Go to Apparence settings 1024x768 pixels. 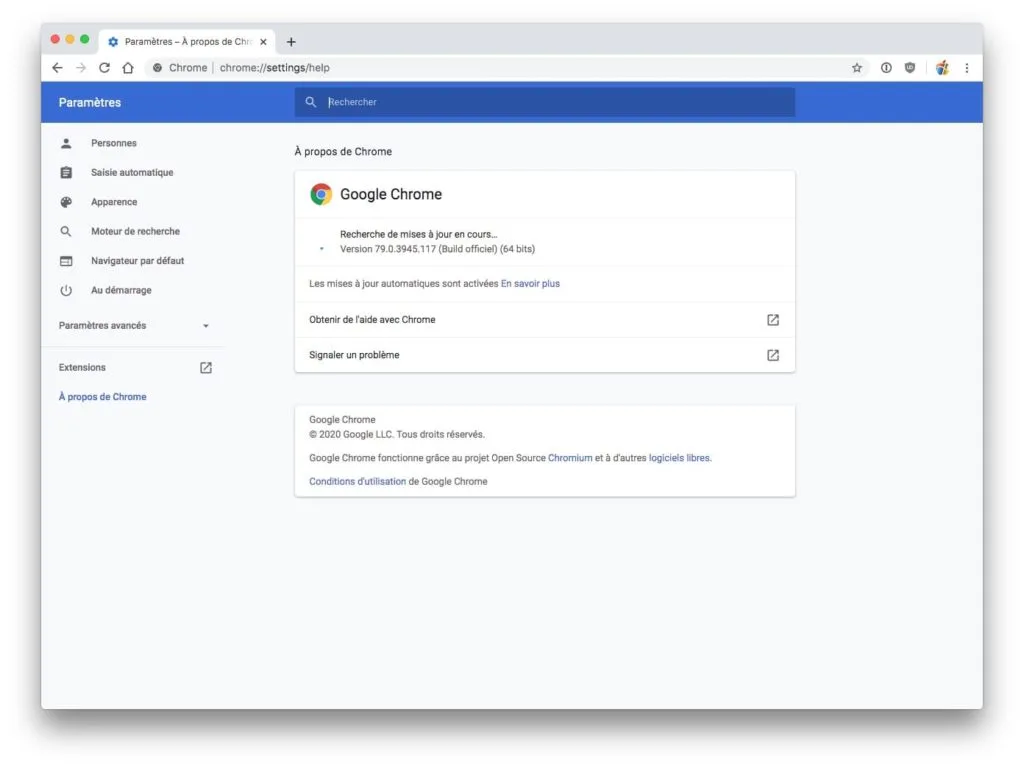click(114, 202)
